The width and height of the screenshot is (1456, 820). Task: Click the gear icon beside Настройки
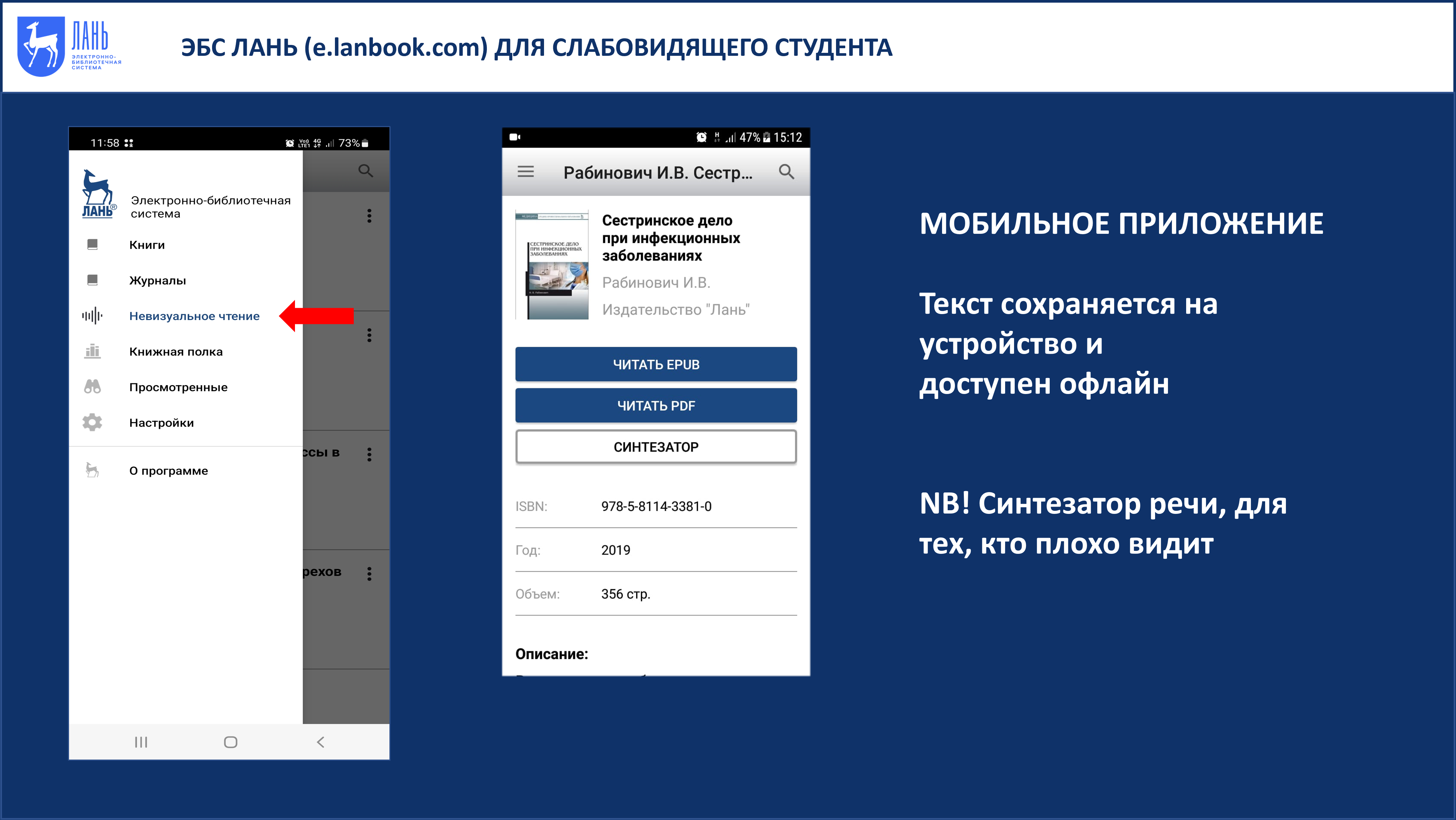tap(93, 422)
